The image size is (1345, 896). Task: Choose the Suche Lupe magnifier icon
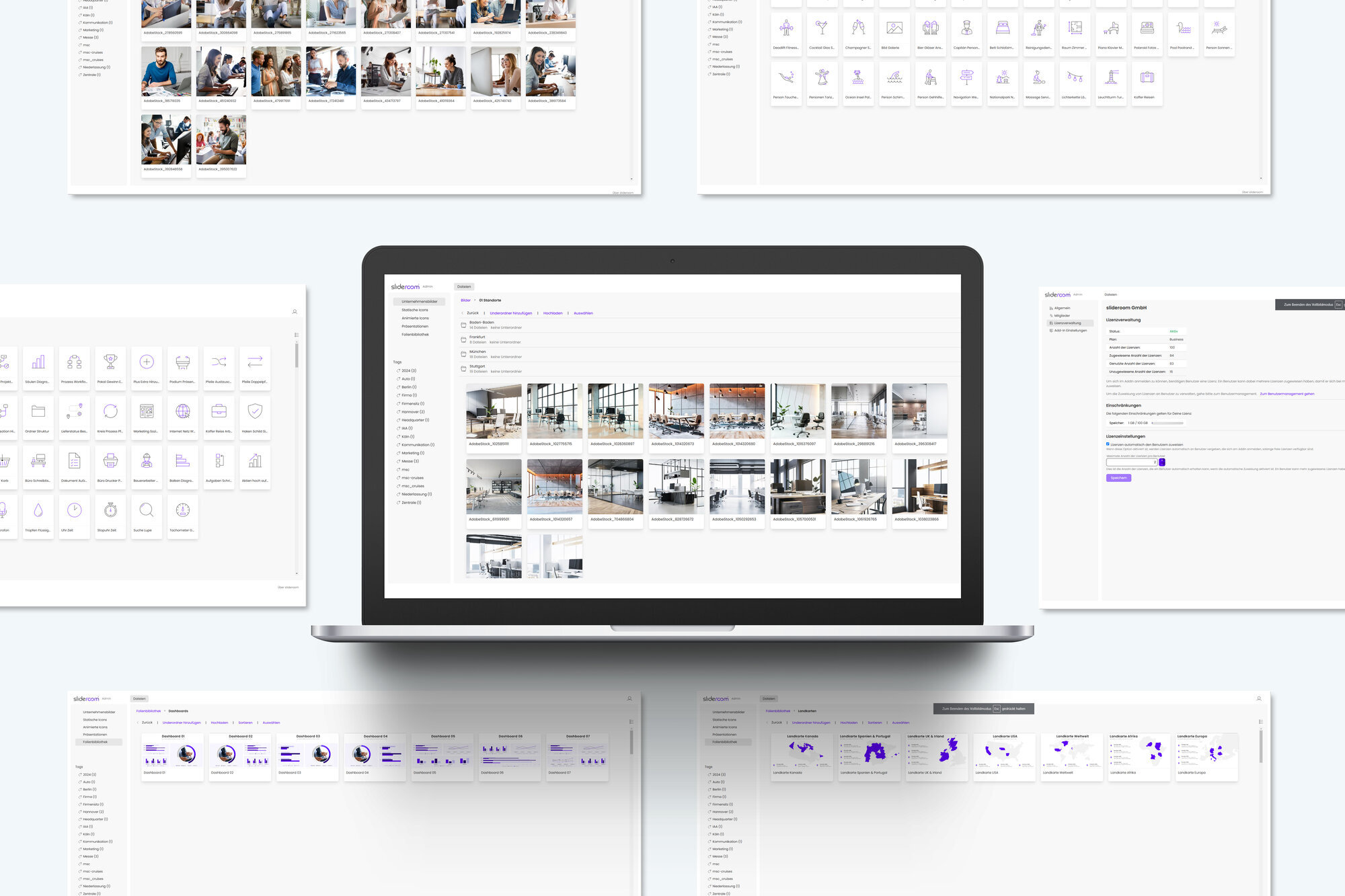click(x=147, y=516)
